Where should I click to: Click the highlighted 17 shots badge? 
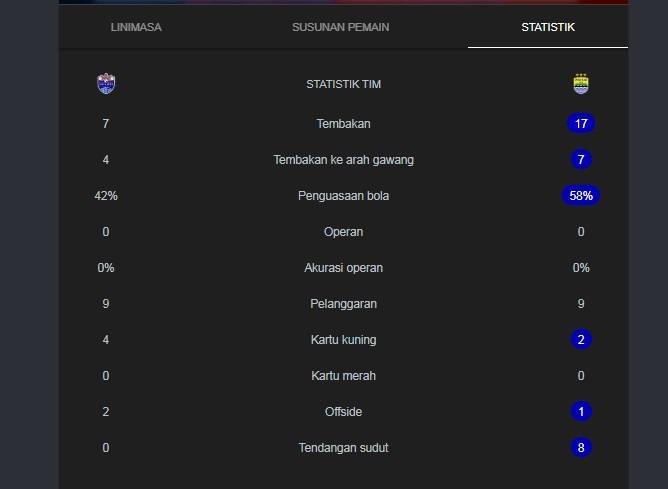581,124
